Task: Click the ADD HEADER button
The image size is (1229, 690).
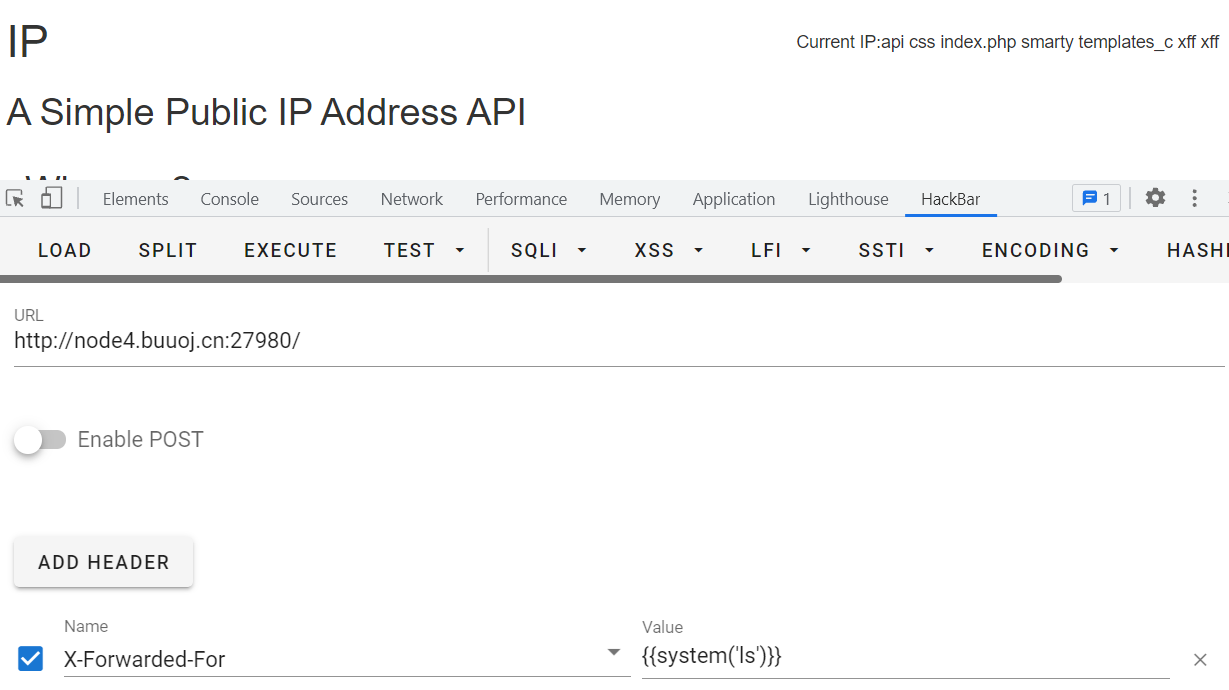Action: (x=104, y=562)
